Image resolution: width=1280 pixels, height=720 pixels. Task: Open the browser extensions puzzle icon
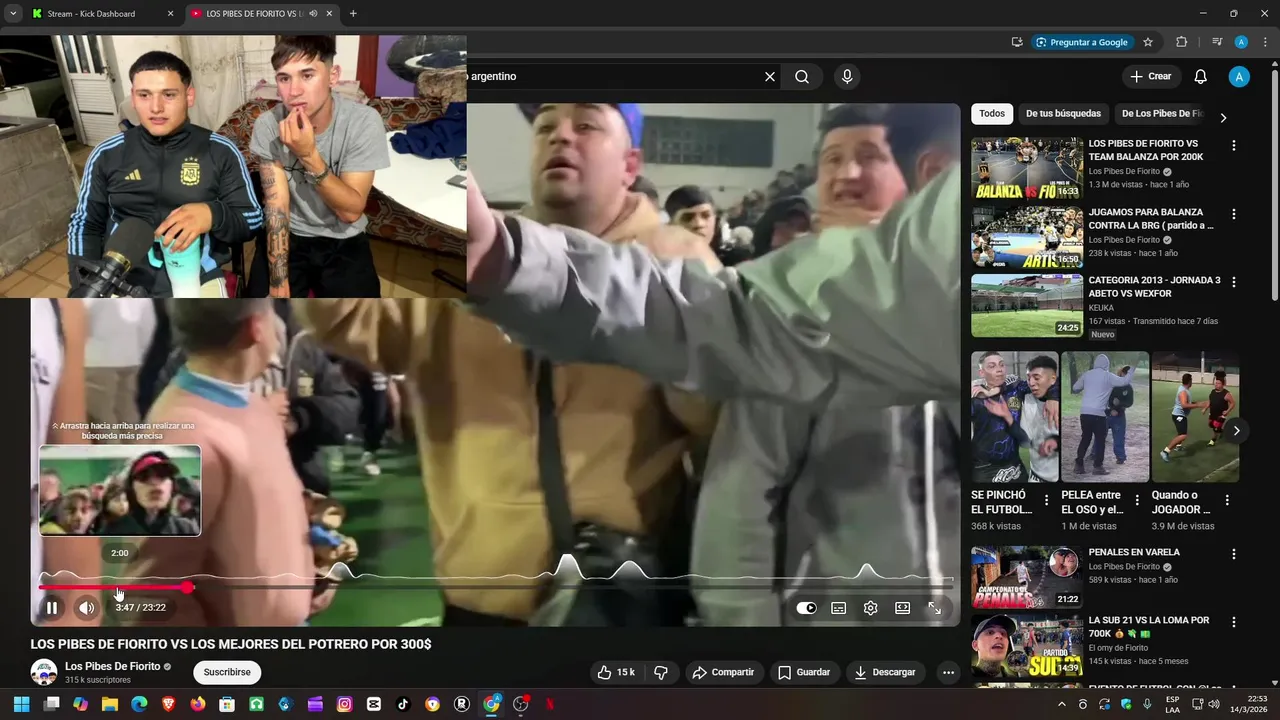point(1181,42)
